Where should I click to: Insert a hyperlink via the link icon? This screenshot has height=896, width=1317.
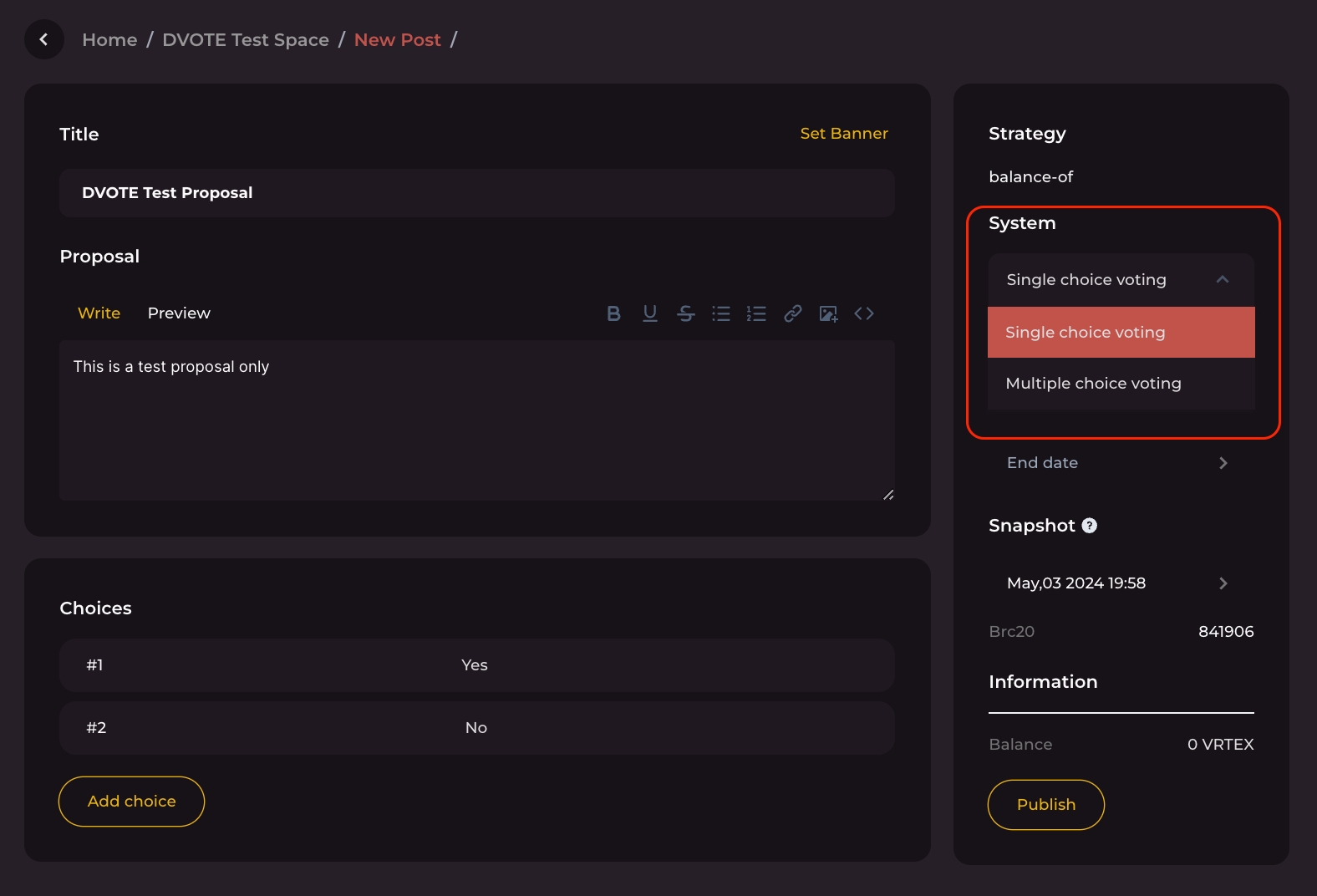click(x=792, y=313)
